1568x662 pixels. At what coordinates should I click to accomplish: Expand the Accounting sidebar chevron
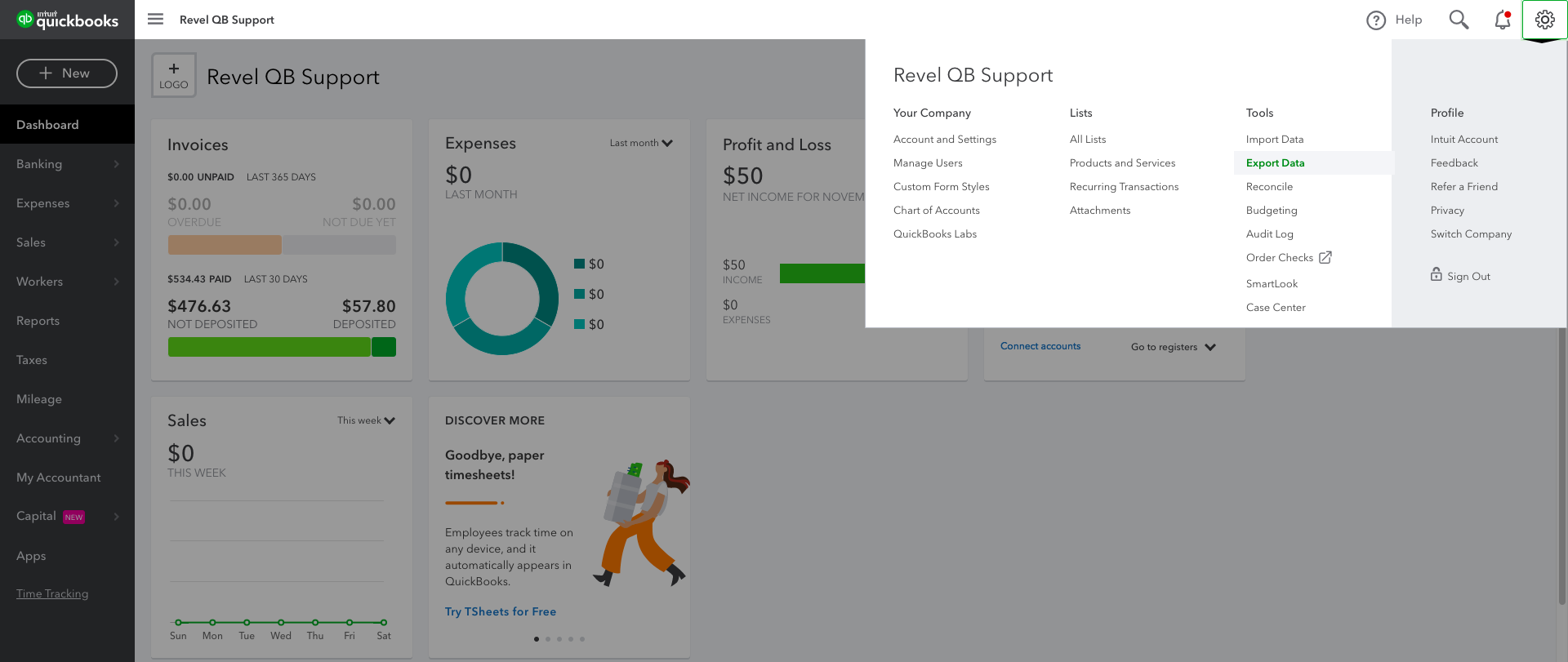pos(116,438)
